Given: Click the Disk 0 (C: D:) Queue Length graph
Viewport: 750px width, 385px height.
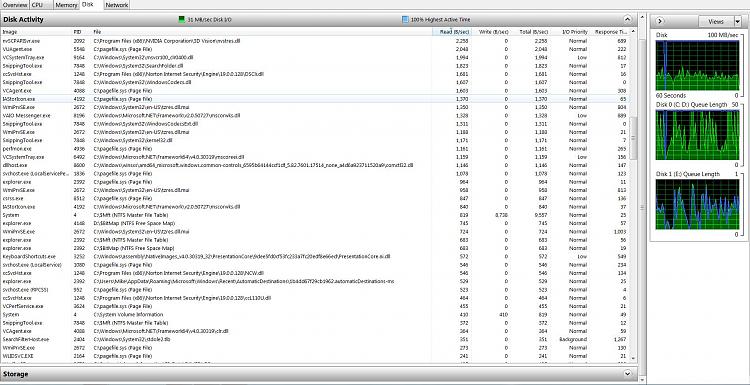Looking at the screenshot, I should (697, 135).
